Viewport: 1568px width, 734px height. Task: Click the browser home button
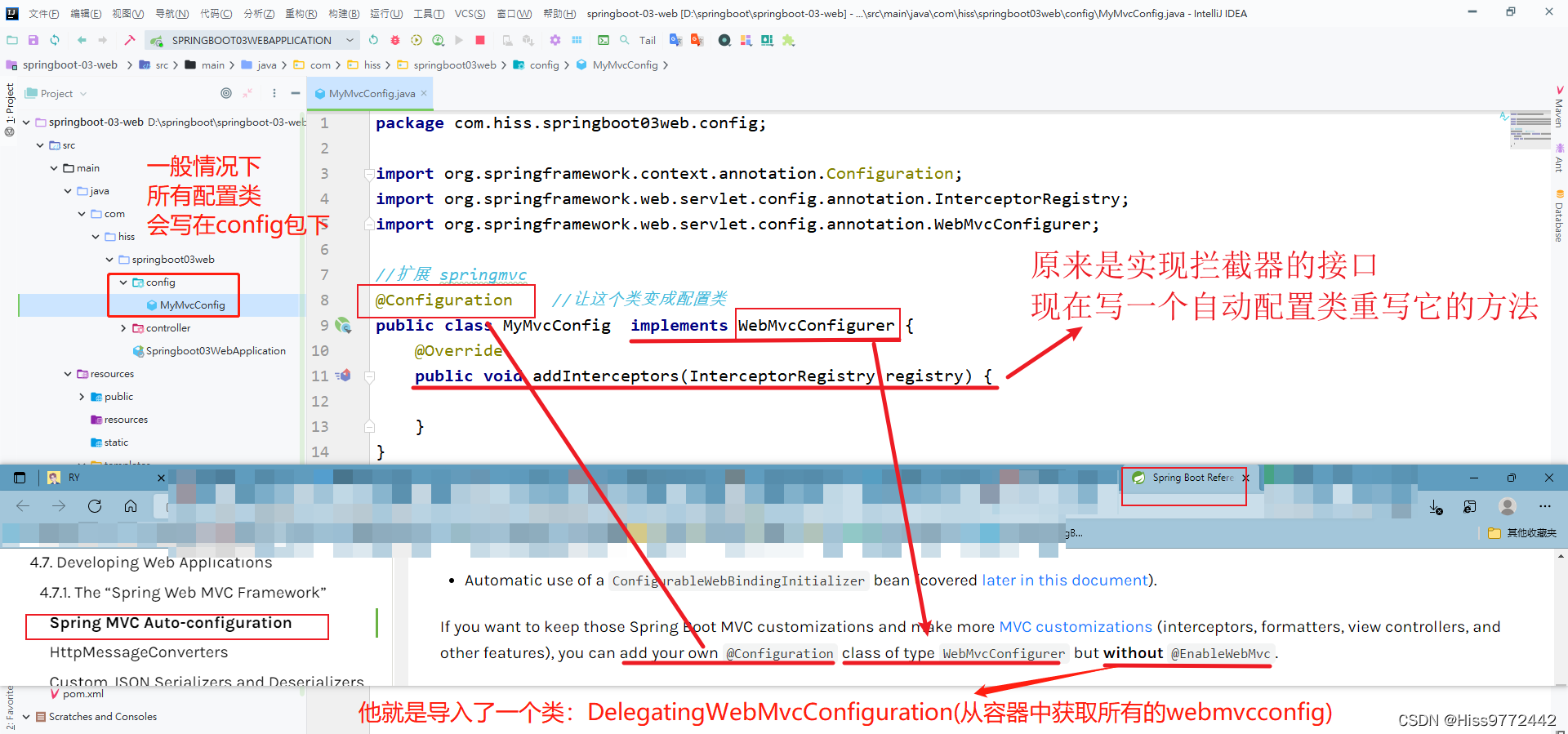click(x=131, y=506)
